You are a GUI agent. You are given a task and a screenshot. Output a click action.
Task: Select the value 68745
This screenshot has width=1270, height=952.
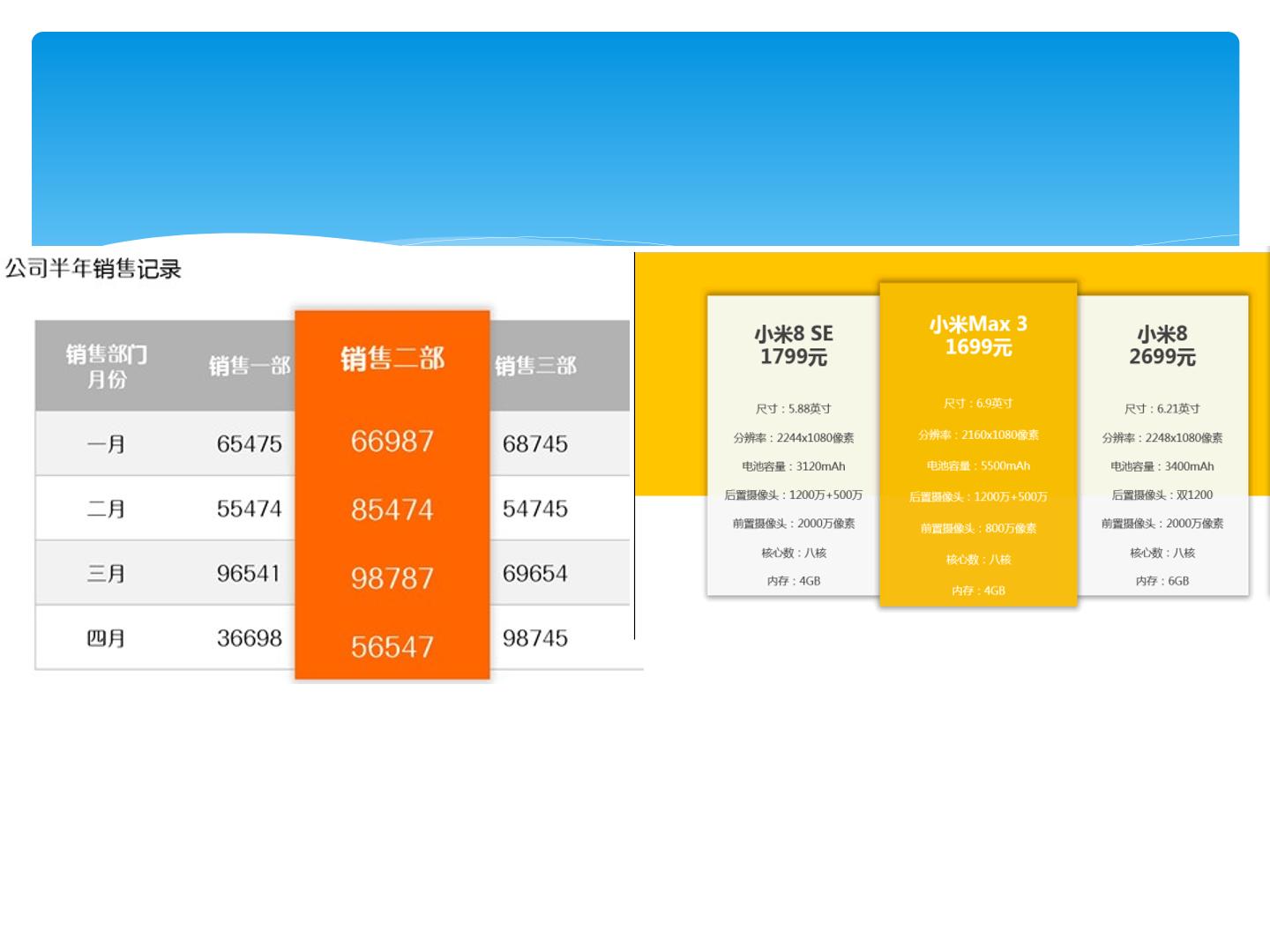tap(535, 444)
